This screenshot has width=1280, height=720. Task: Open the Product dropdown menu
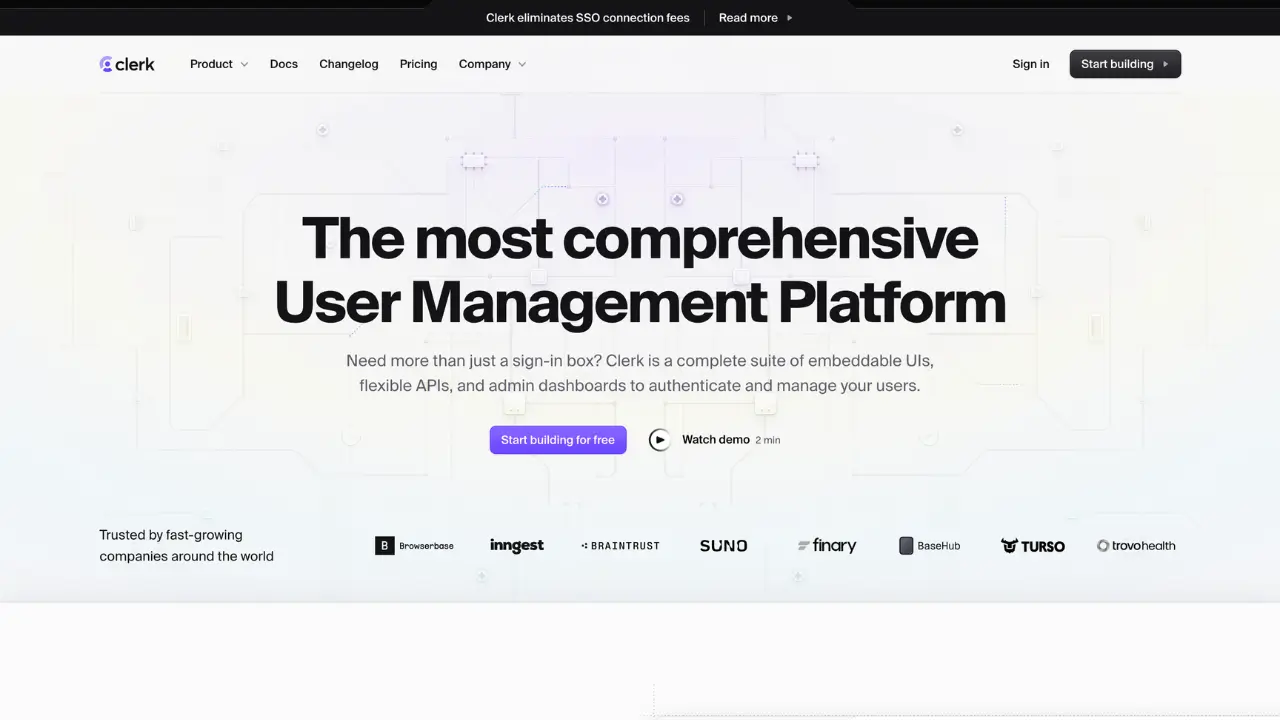point(219,64)
